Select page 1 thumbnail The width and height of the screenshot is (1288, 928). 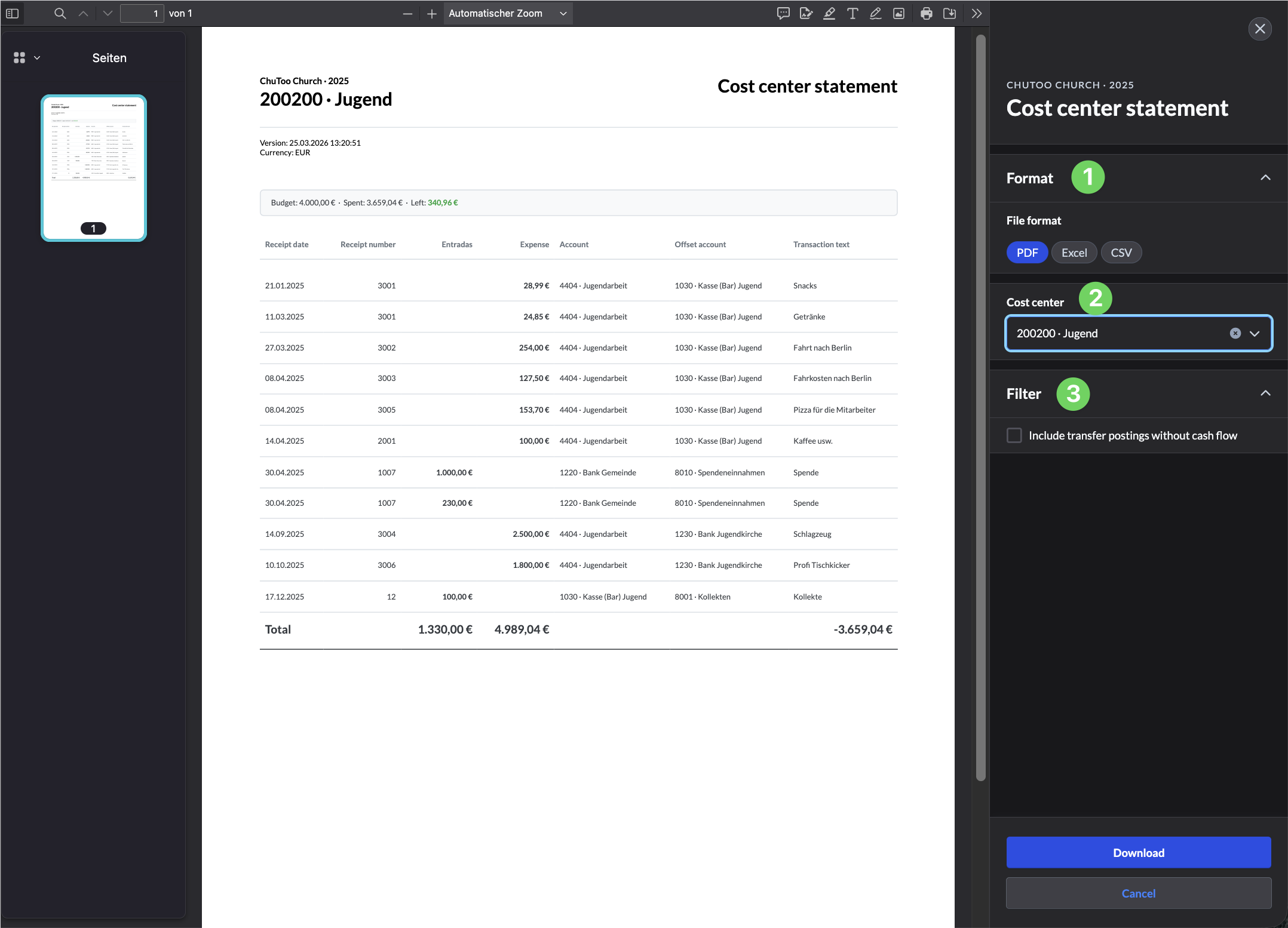[x=94, y=168]
